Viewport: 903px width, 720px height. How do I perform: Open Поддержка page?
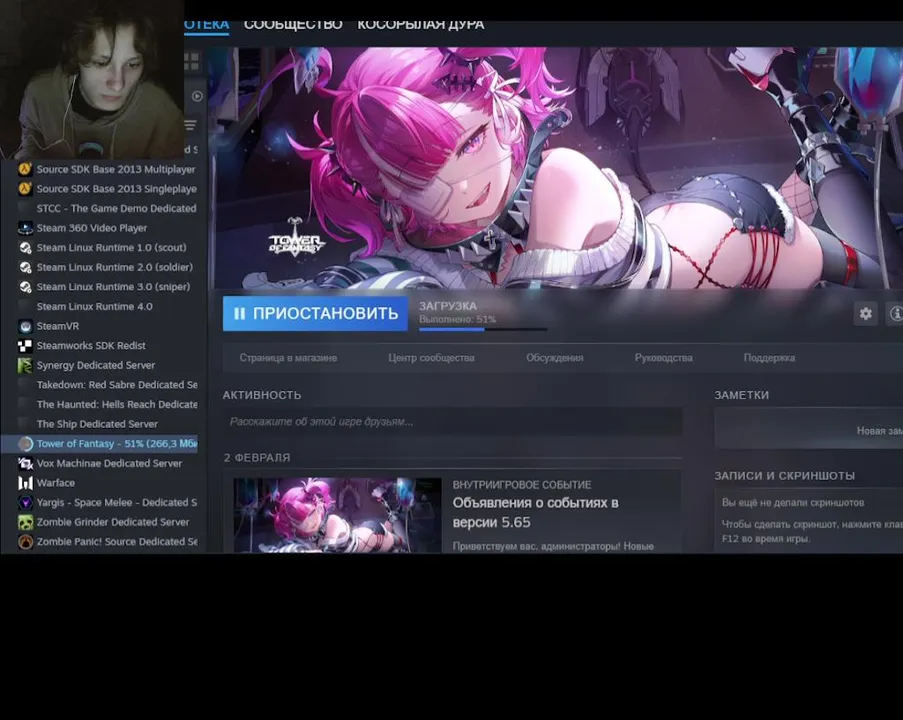tap(769, 358)
